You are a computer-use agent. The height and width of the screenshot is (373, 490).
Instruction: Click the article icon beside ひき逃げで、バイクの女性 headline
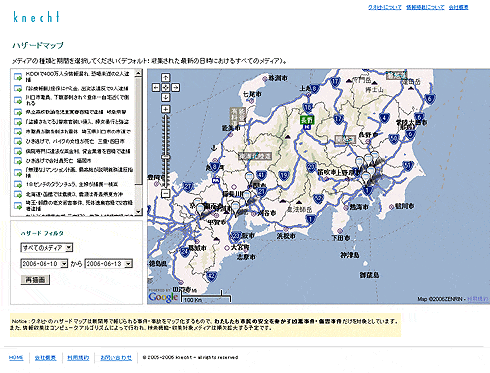click(x=18, y=141)
